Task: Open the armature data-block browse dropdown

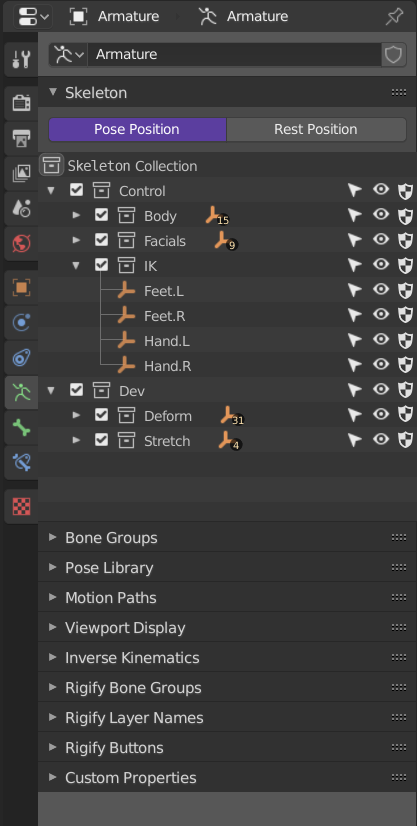Action: (x=68, y=54)
